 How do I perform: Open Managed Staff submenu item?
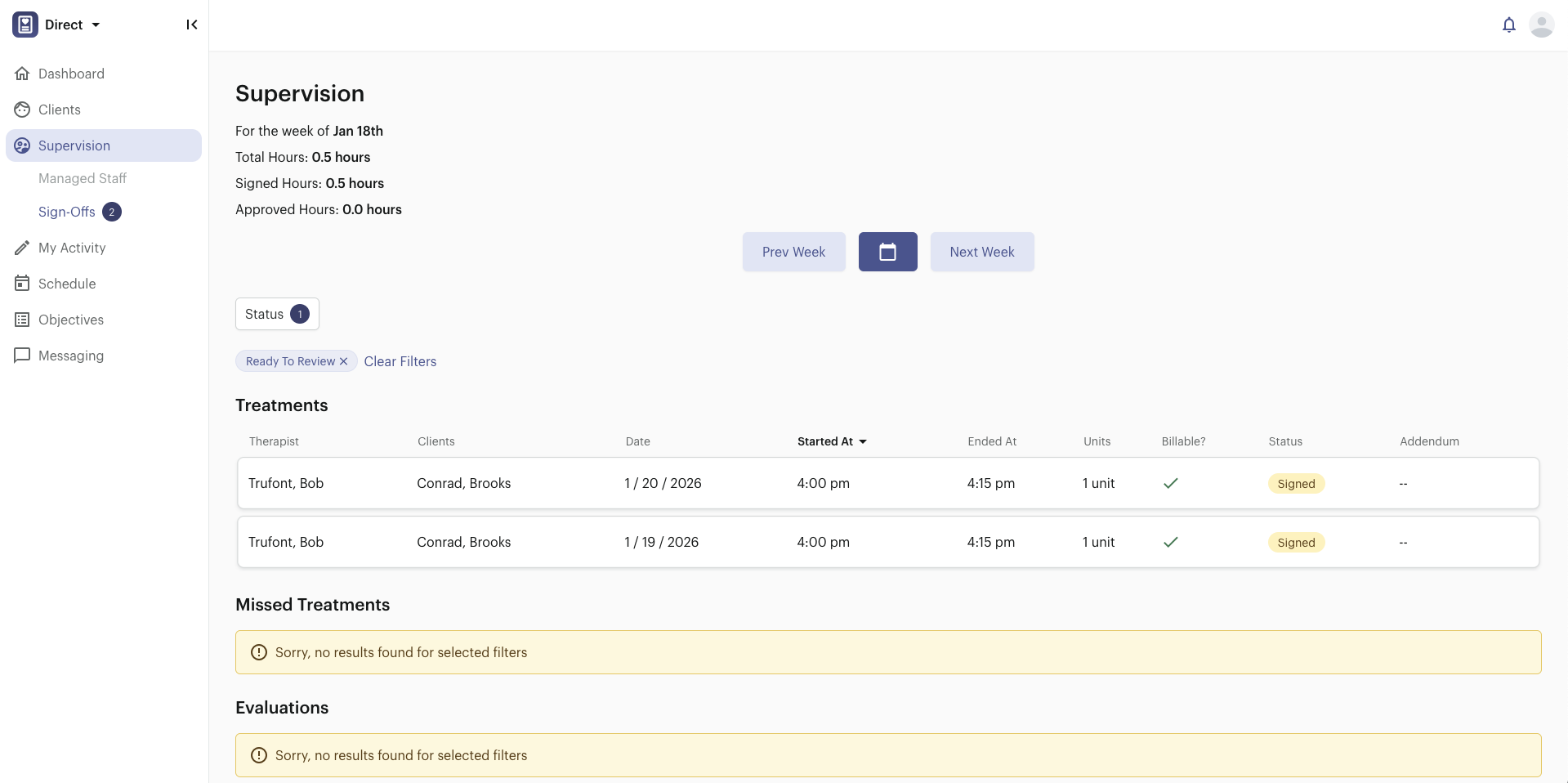[x=83, y=178]
